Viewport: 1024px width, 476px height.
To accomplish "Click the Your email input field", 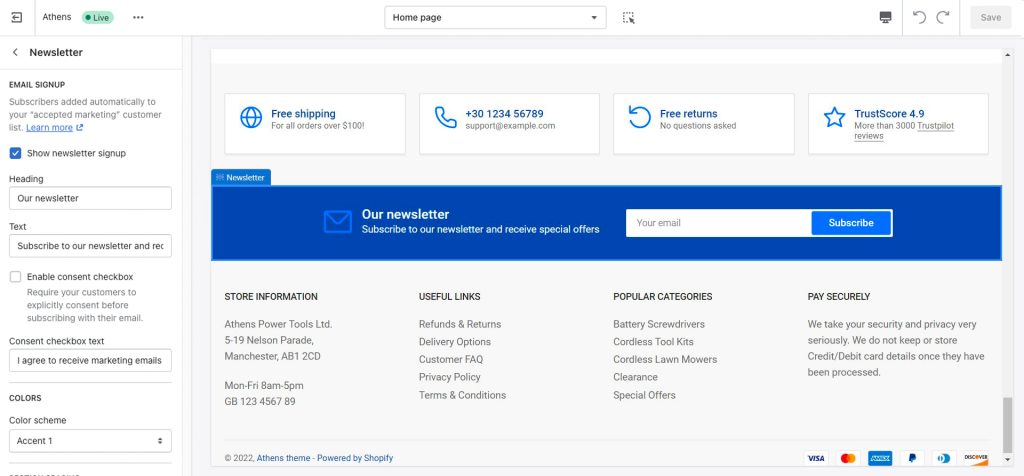I will [718, 223].
